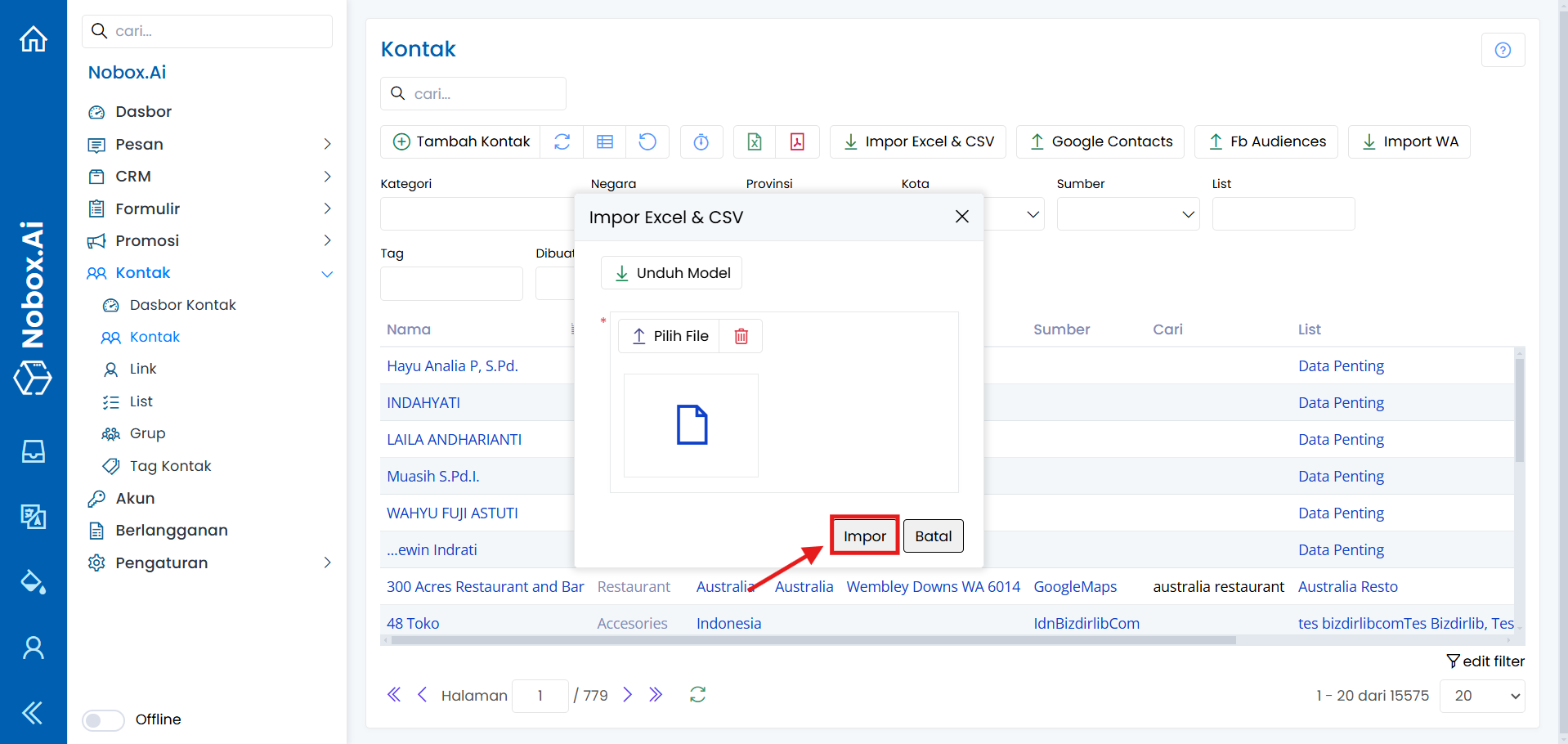Export contacts via the PDF icon
The image size is (1568, 744).
click(797, 141)
